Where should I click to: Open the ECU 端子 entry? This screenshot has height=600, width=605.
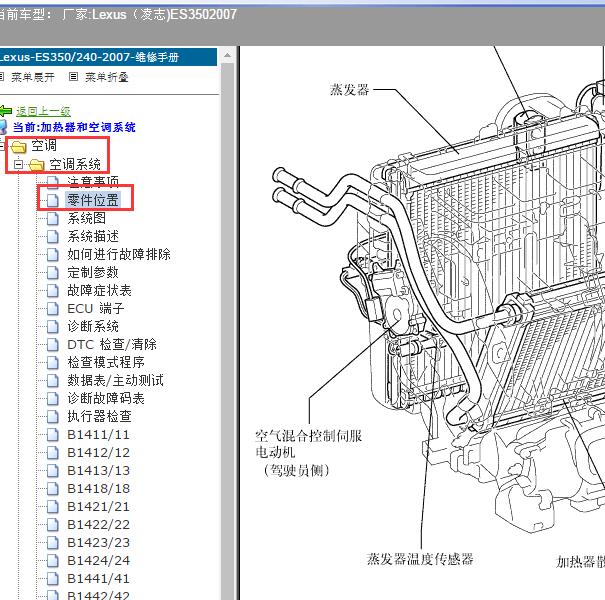click(96, 308)
